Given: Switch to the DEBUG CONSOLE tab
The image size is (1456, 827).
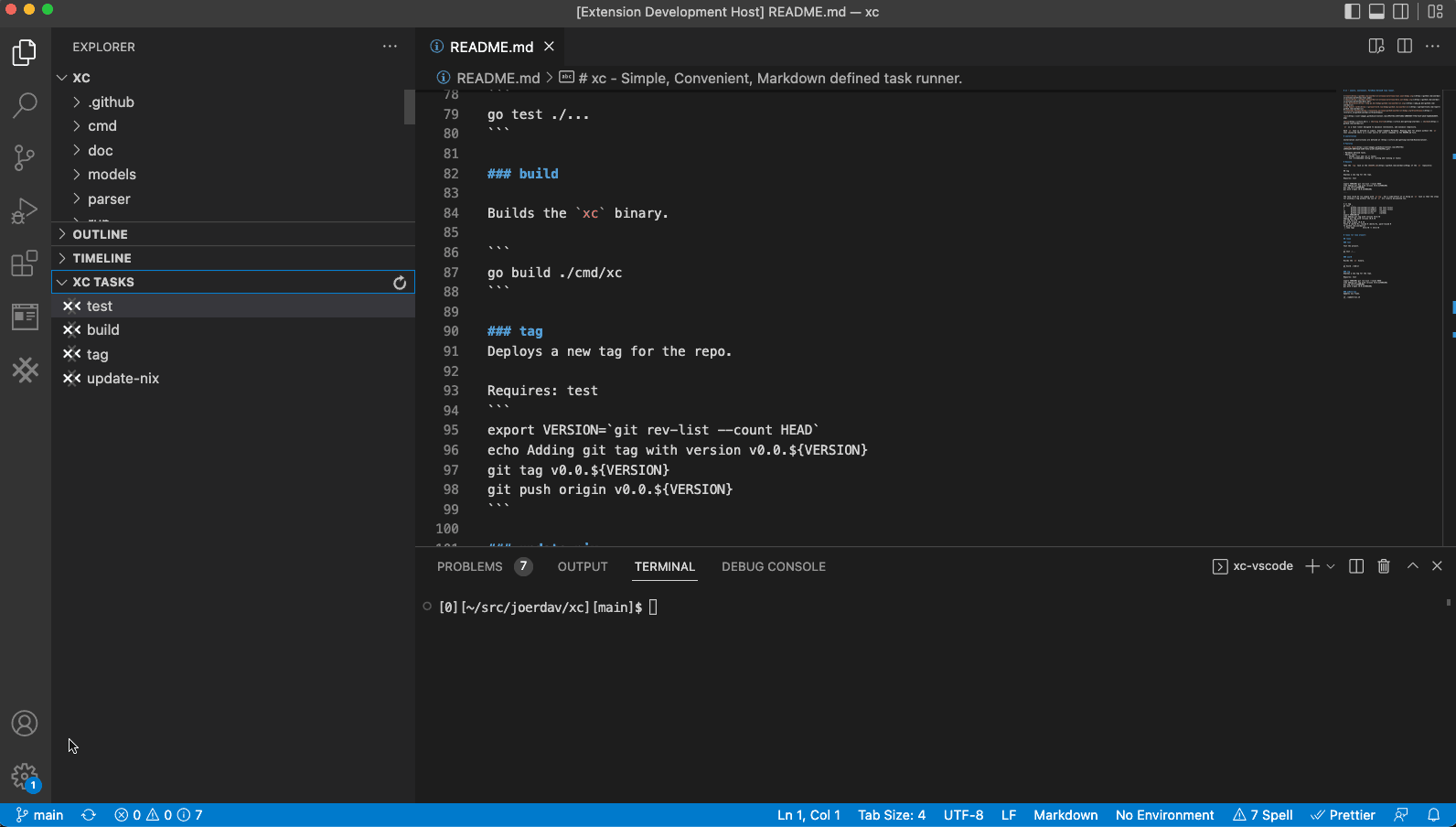Looking at the screenshot, I should 773,566.
